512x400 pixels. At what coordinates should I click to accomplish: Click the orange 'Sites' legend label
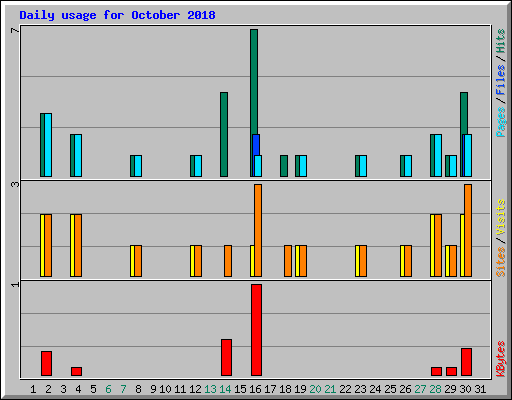(500, 262)
